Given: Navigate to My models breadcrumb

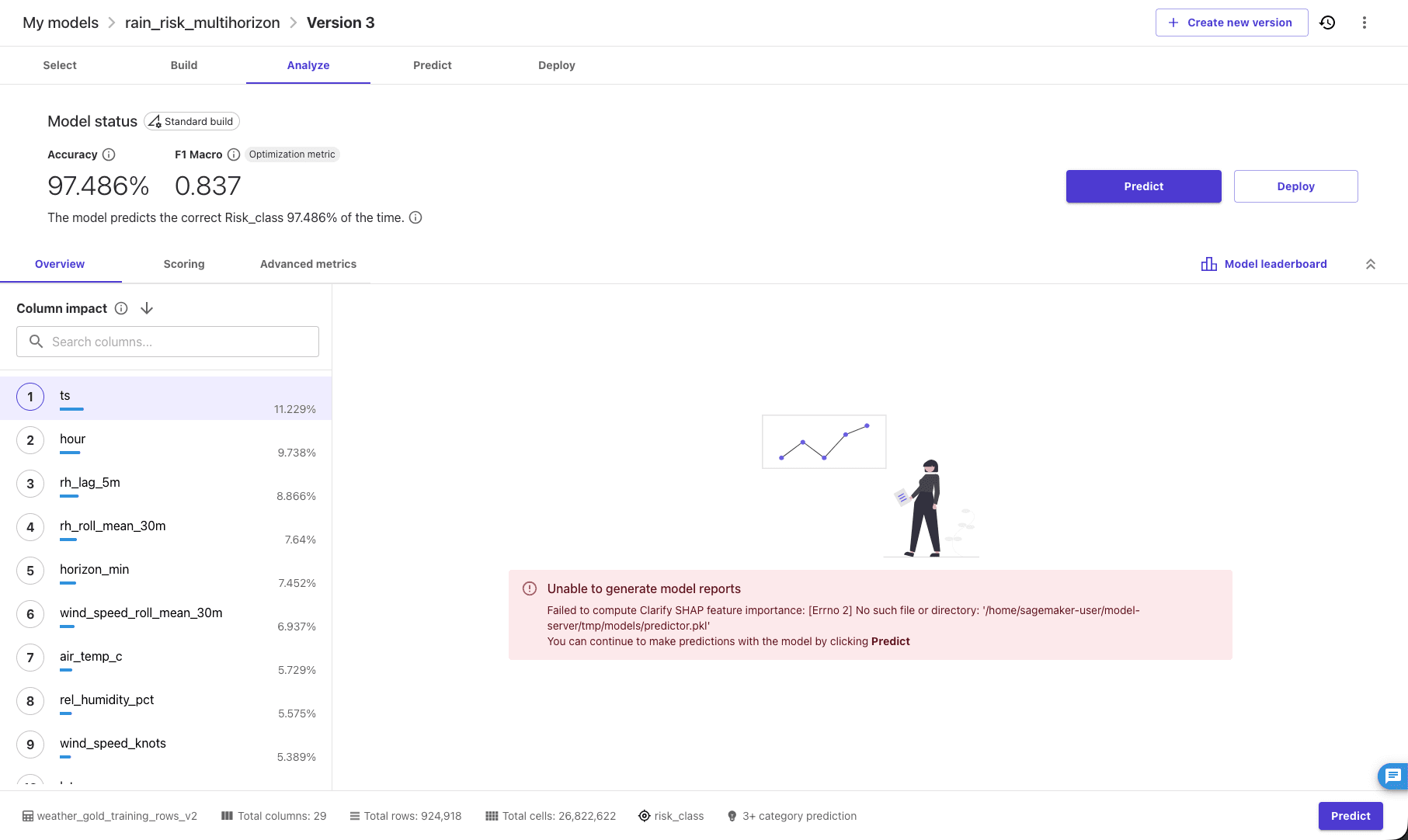Looking at the screenshot, I should (x=60, y=23).
